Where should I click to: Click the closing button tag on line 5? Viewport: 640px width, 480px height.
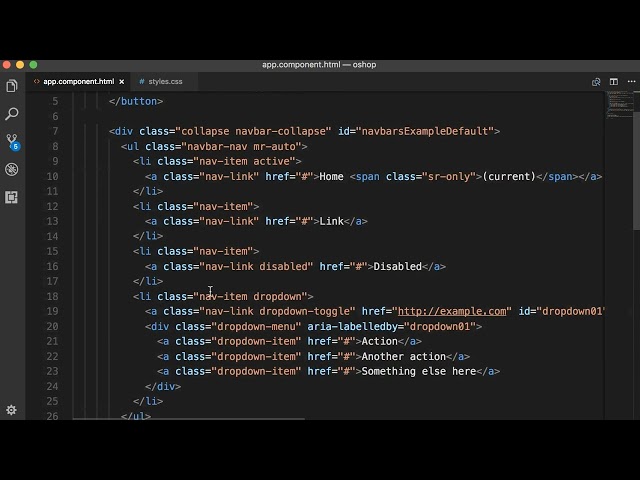(x=136, y=101)
